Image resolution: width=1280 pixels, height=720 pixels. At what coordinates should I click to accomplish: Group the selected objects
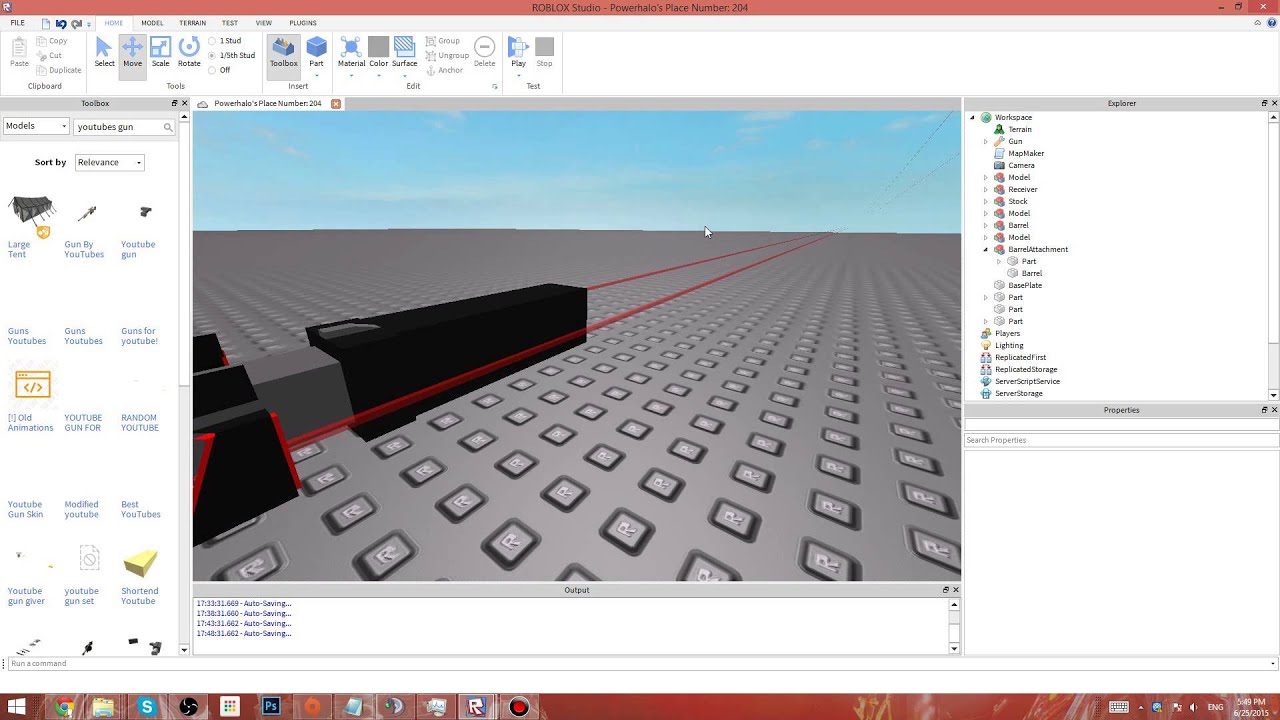[x=442, y=41]
